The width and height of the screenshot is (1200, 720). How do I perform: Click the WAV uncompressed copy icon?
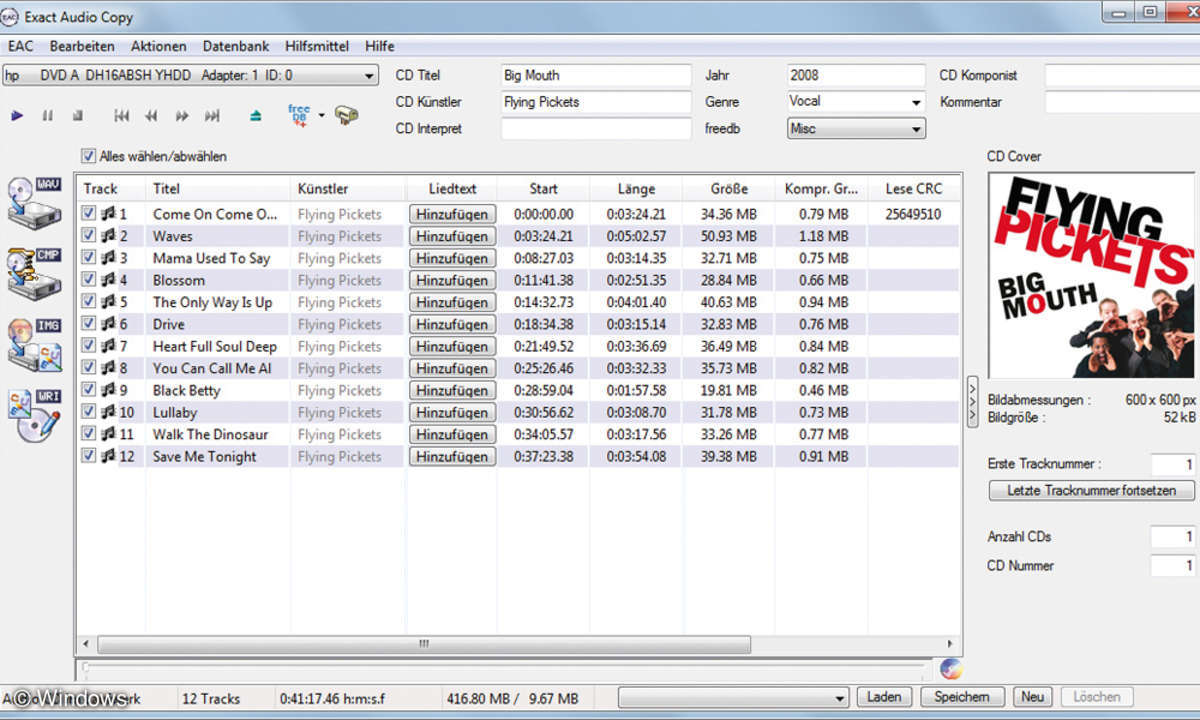(35, 201)
